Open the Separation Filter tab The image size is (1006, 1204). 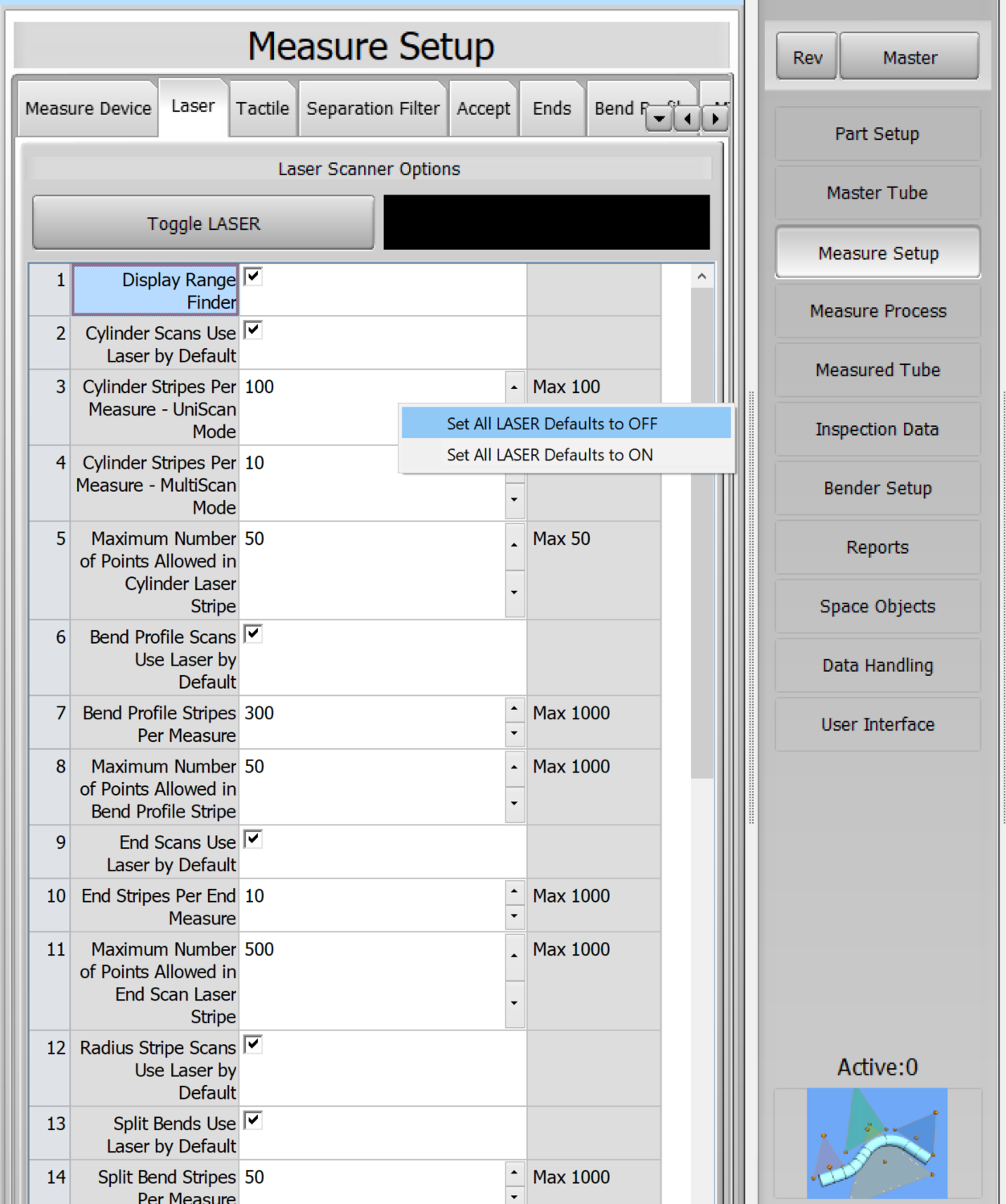[x=373, y=109]
